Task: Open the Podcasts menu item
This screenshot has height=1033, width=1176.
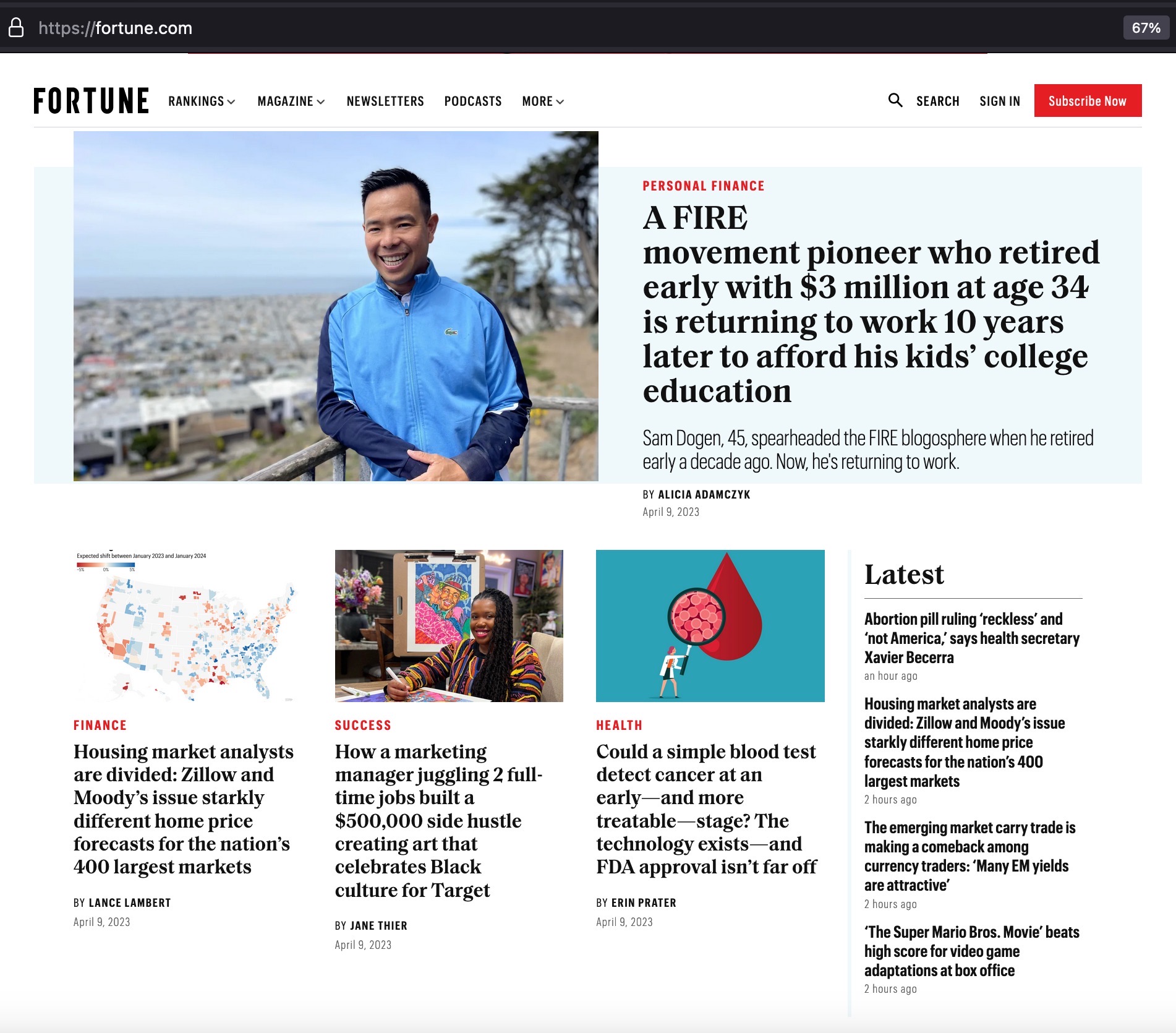Action: [473, 101]
